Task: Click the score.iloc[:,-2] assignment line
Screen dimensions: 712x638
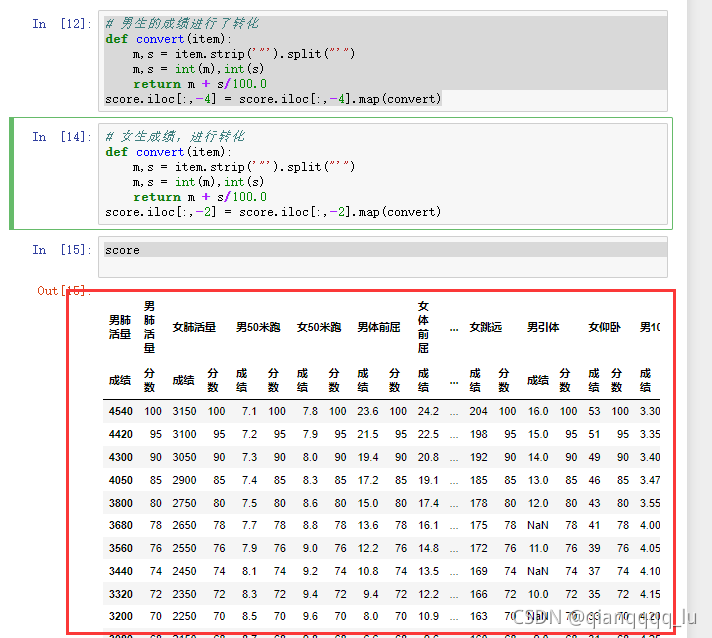Action: click(273, 212)
